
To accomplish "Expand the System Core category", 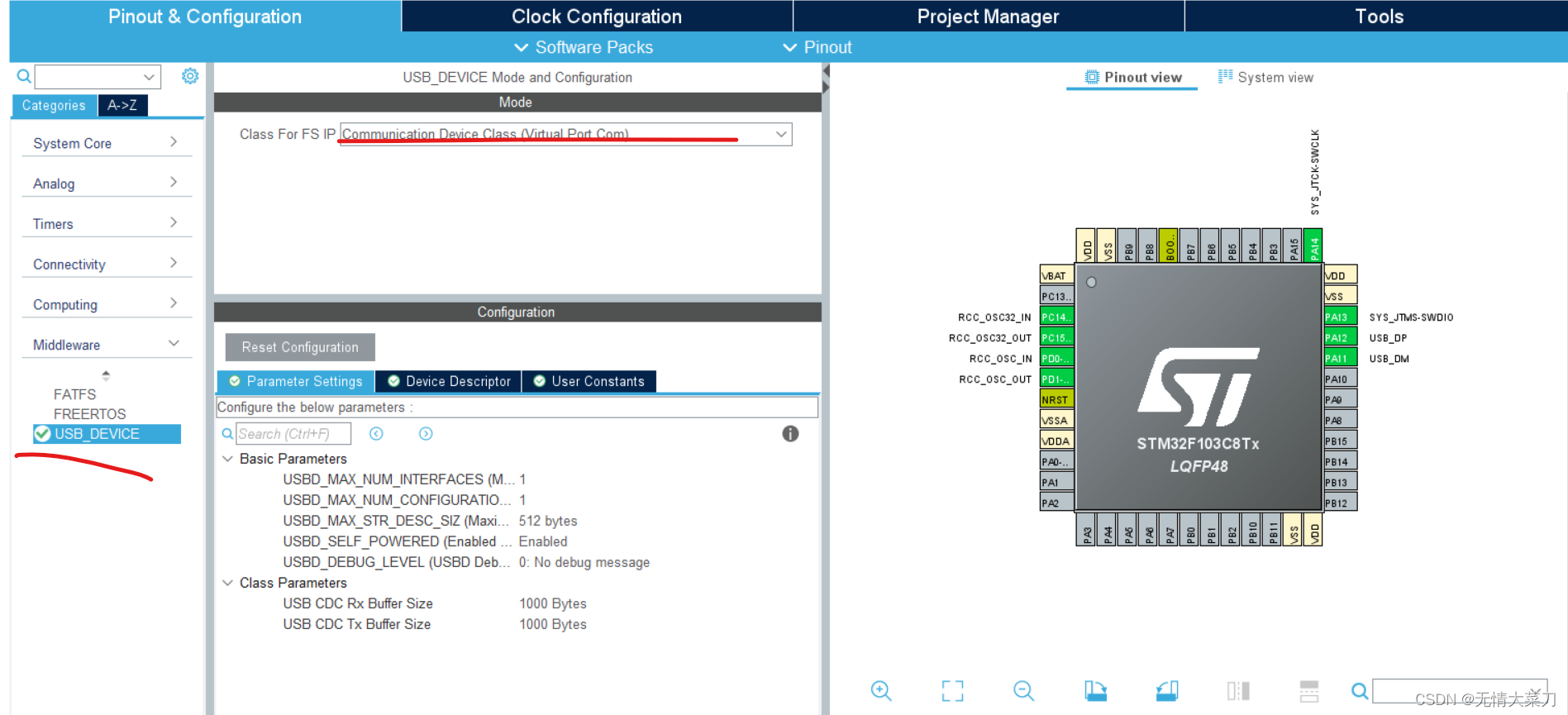I will (x=106, y=143).
